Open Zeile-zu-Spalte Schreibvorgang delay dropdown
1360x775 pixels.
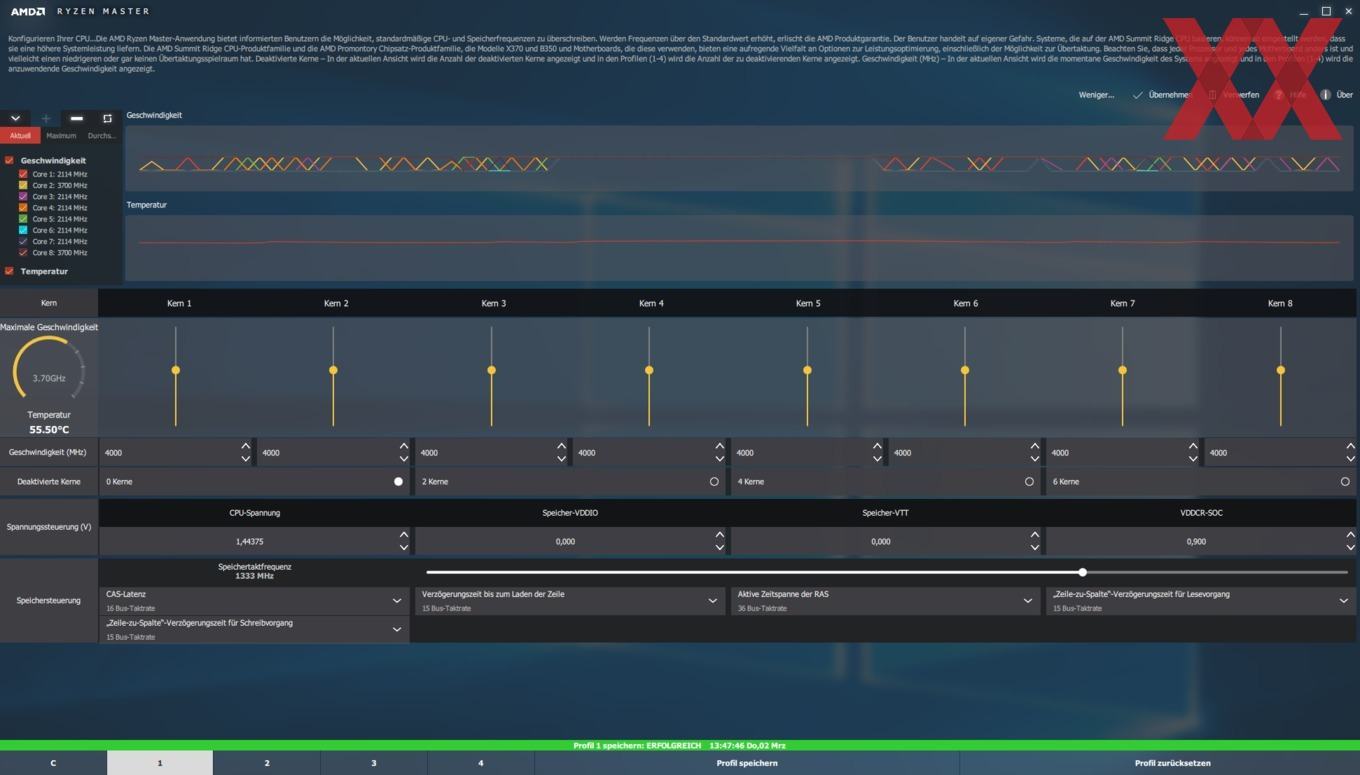[254, 629]
